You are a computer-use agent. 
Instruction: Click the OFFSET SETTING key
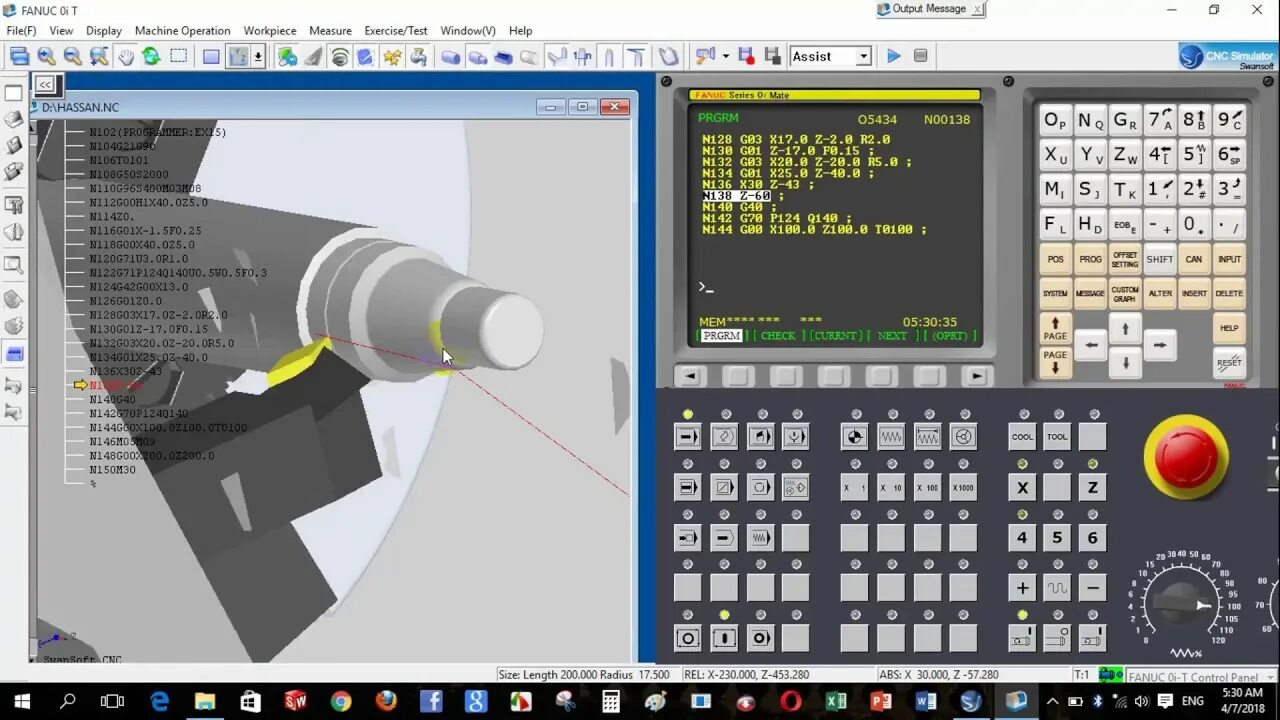click(1125, 259)
